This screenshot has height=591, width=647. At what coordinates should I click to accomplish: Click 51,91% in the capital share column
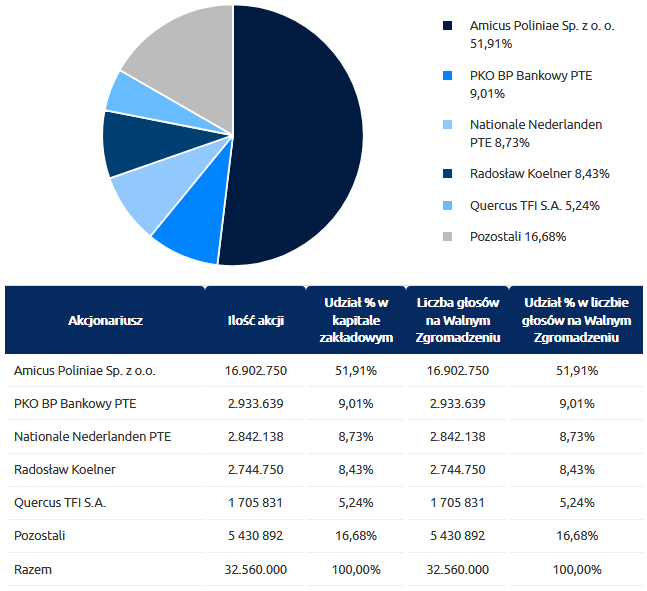356,371
